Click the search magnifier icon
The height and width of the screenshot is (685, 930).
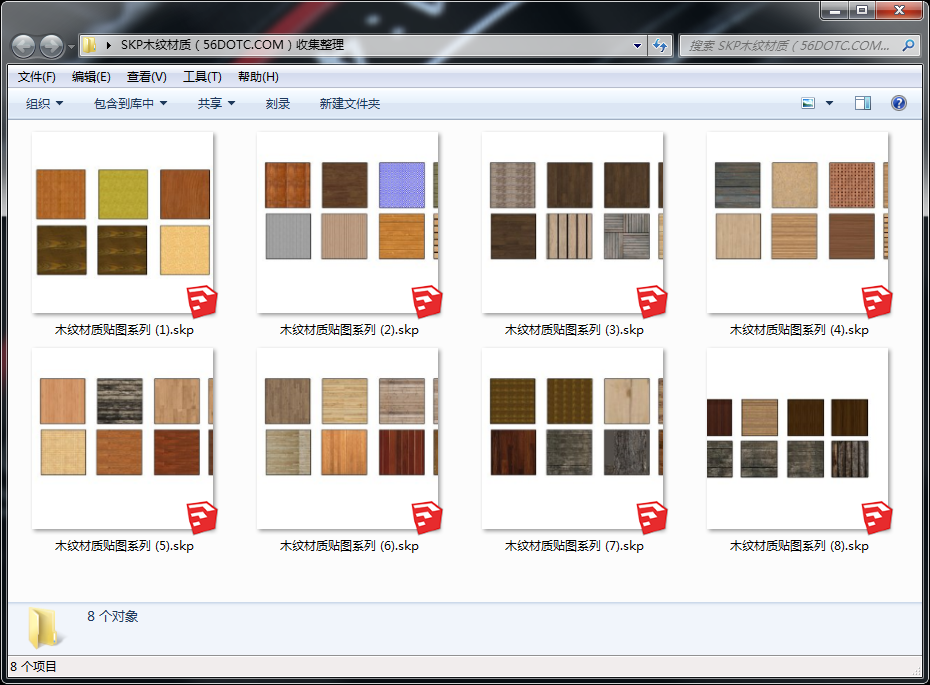[908, 45]
